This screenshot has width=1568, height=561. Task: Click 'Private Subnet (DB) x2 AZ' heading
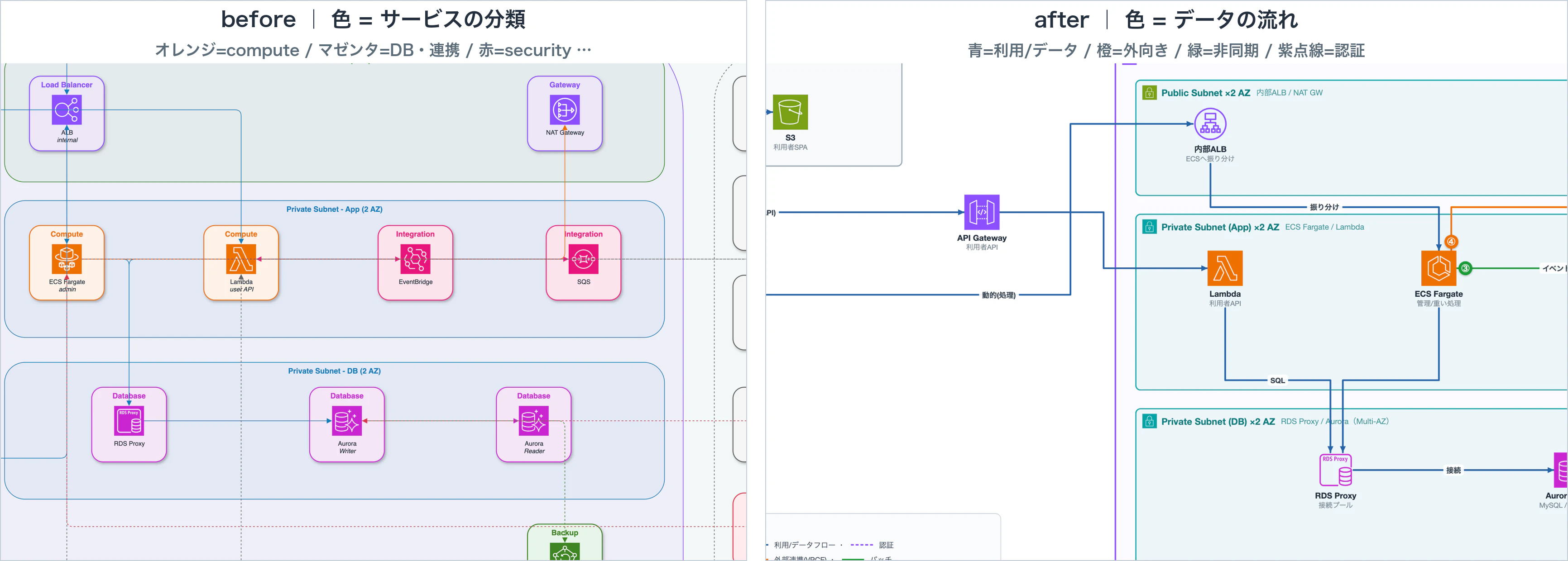coord(1218,422)
